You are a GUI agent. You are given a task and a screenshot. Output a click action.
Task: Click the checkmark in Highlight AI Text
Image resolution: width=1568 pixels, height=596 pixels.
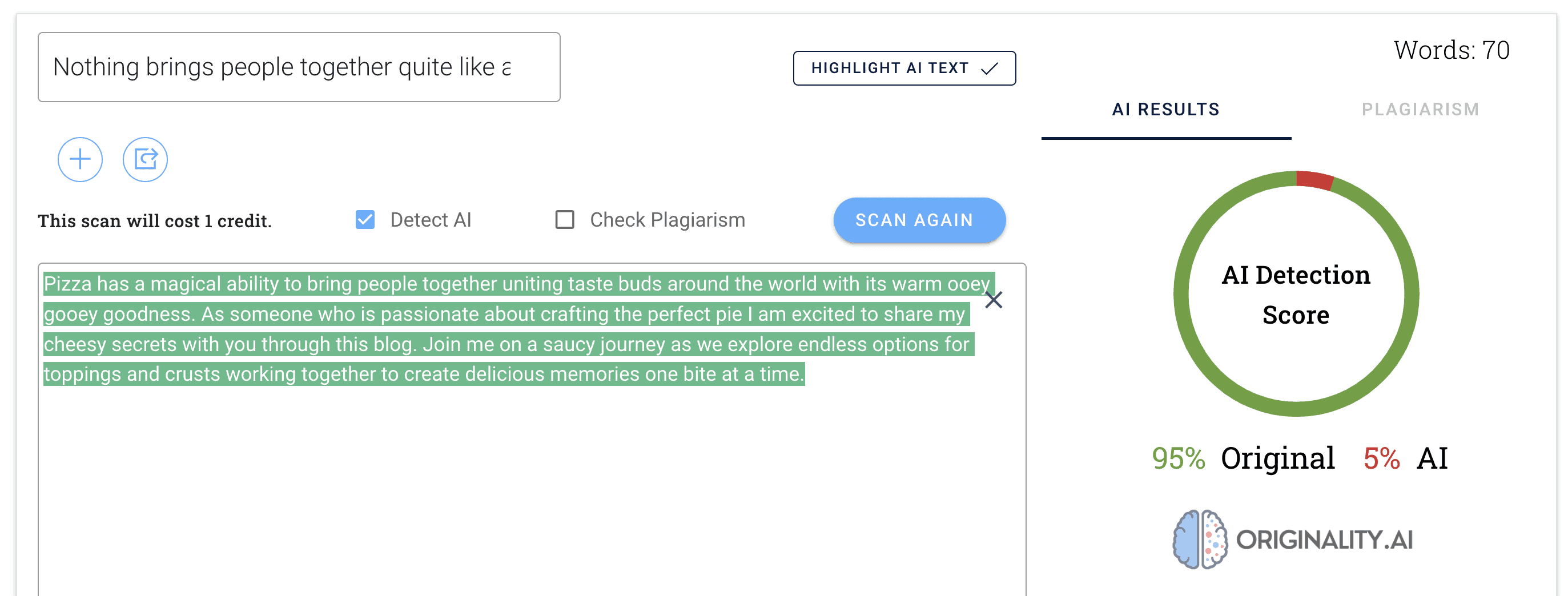(990, 68)
